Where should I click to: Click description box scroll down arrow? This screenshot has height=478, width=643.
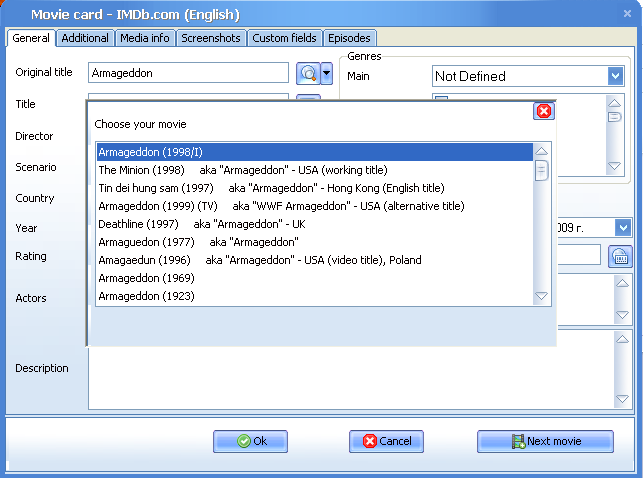(622, 399)
